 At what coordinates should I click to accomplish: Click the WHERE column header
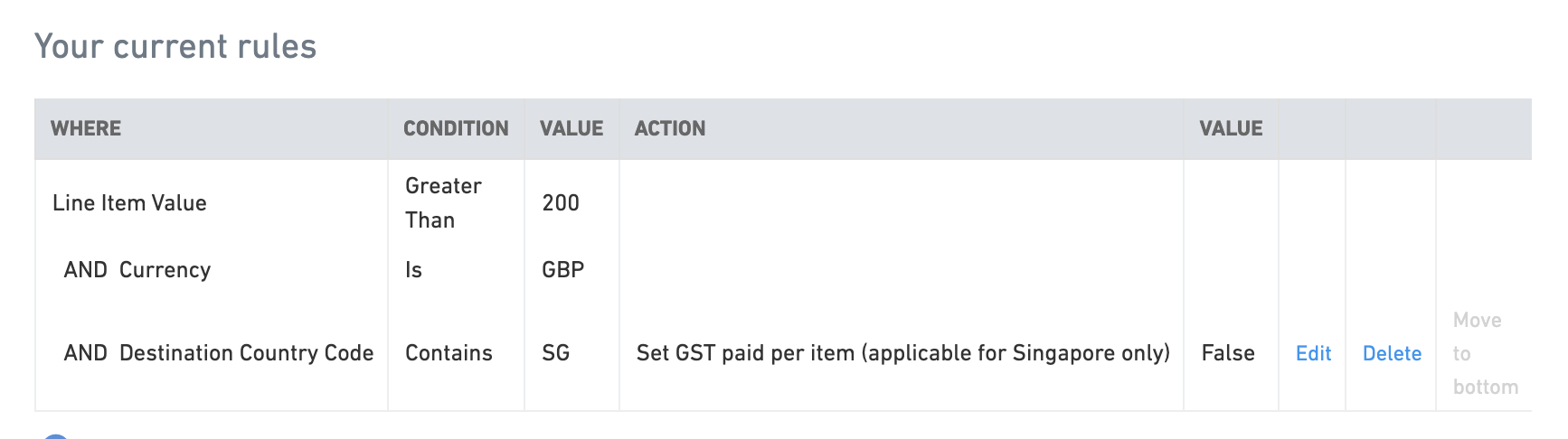point(86,128)
